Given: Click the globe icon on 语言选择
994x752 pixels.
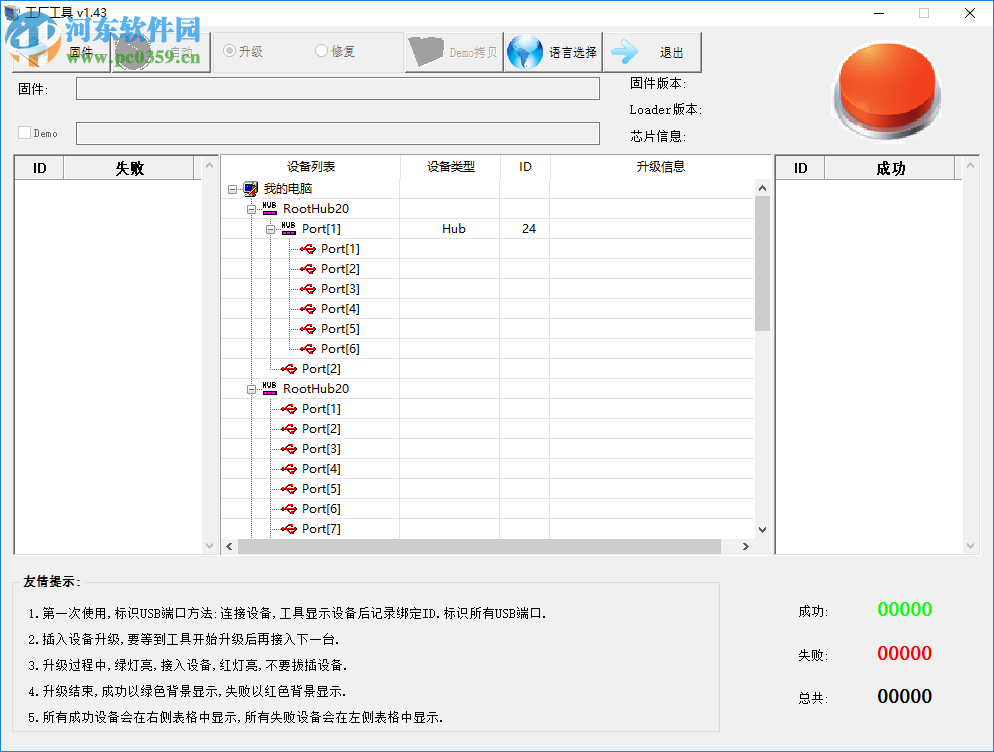Looking at the screenshot, I should click(x=525, y=52).
